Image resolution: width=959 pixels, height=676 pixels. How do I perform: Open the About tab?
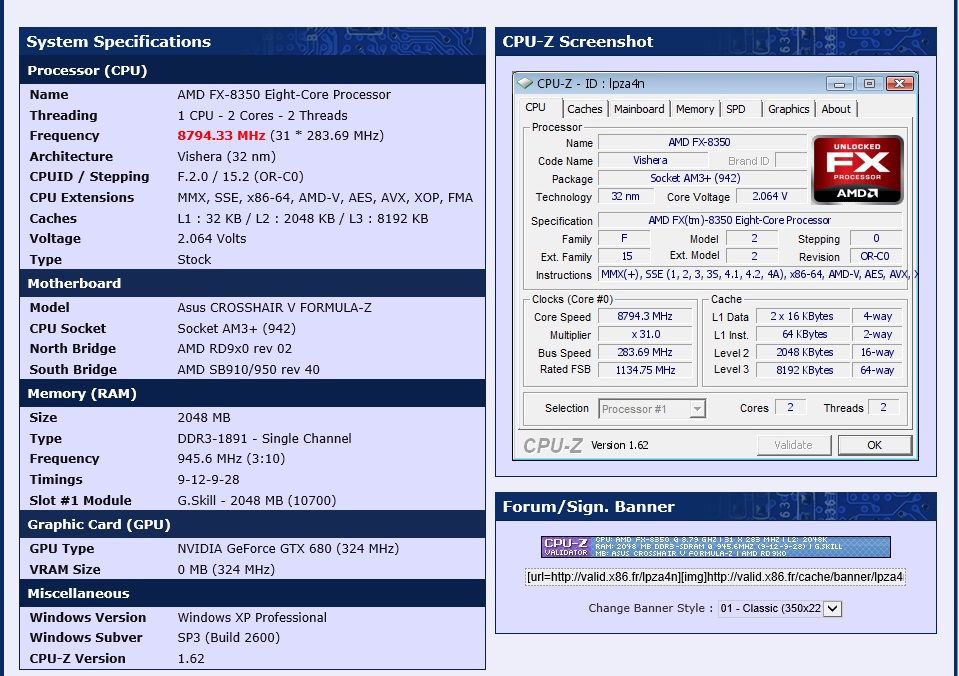[x=836, y=109]
